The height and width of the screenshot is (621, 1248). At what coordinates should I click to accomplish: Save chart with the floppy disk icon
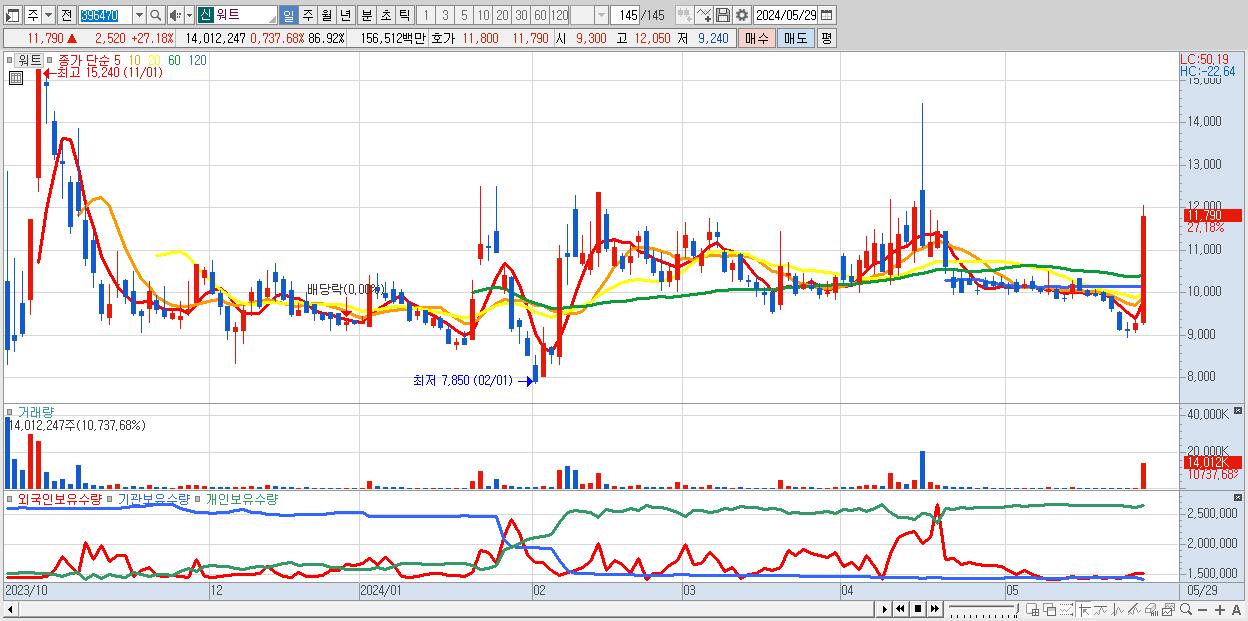pyautogui.click(x=723, y=16)
